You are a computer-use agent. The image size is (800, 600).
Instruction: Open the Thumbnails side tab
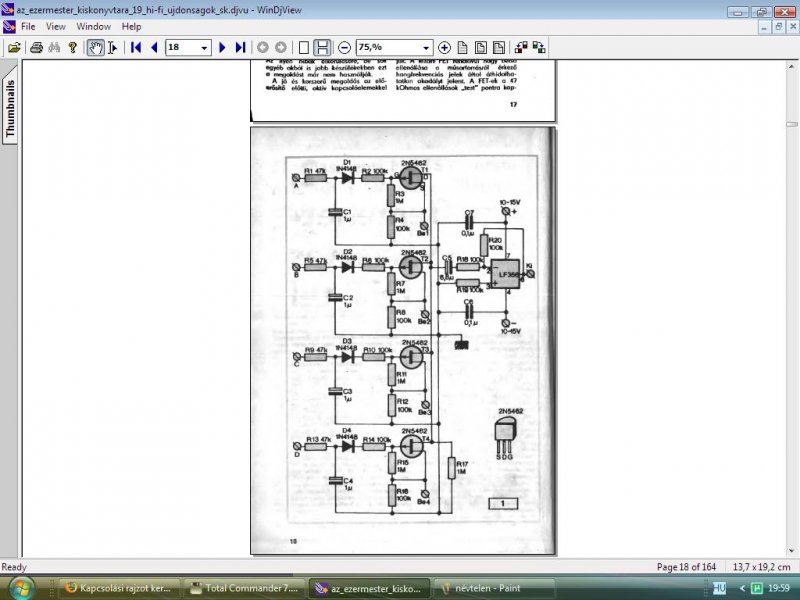(10, 106)
